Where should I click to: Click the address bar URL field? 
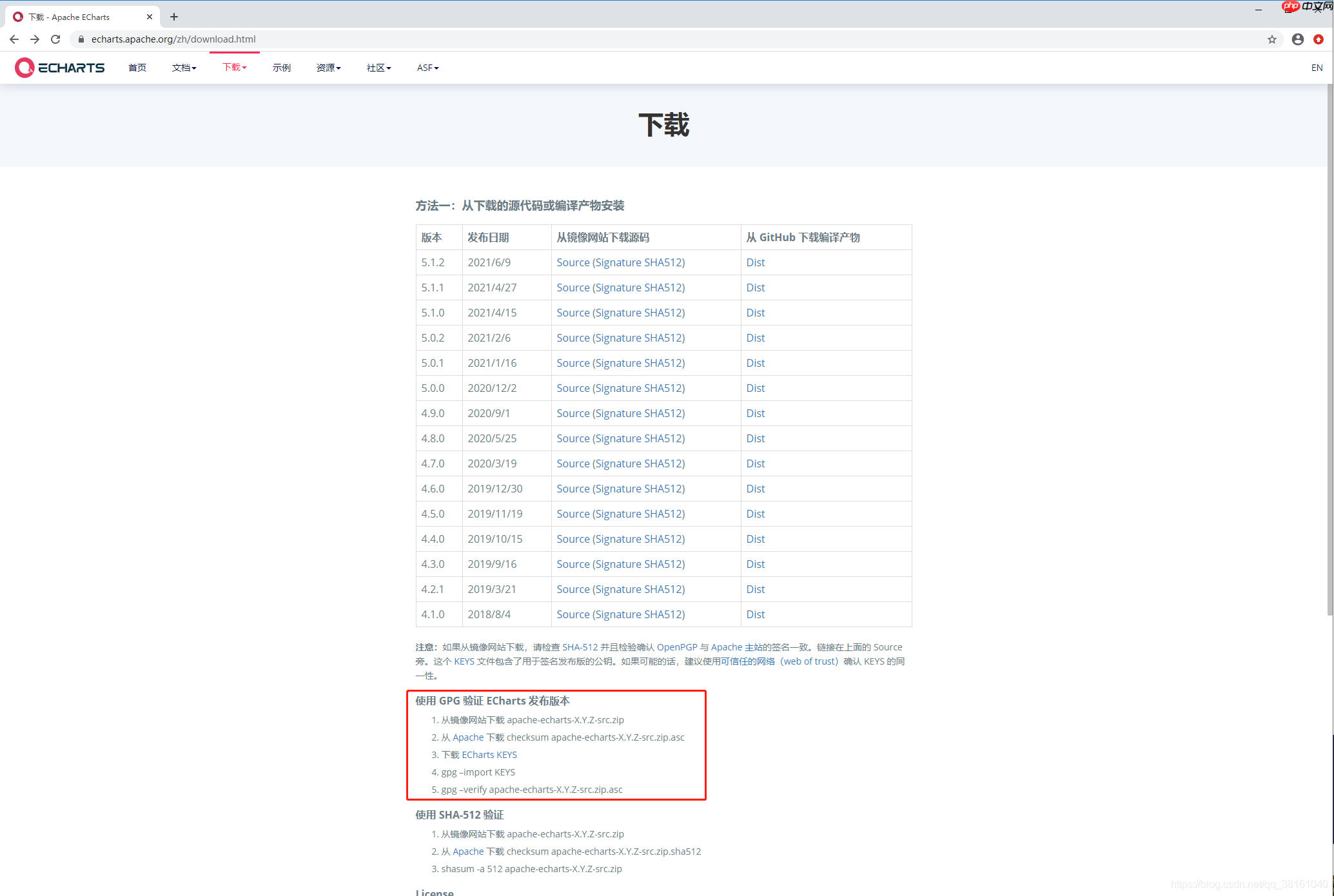[671, 39]
